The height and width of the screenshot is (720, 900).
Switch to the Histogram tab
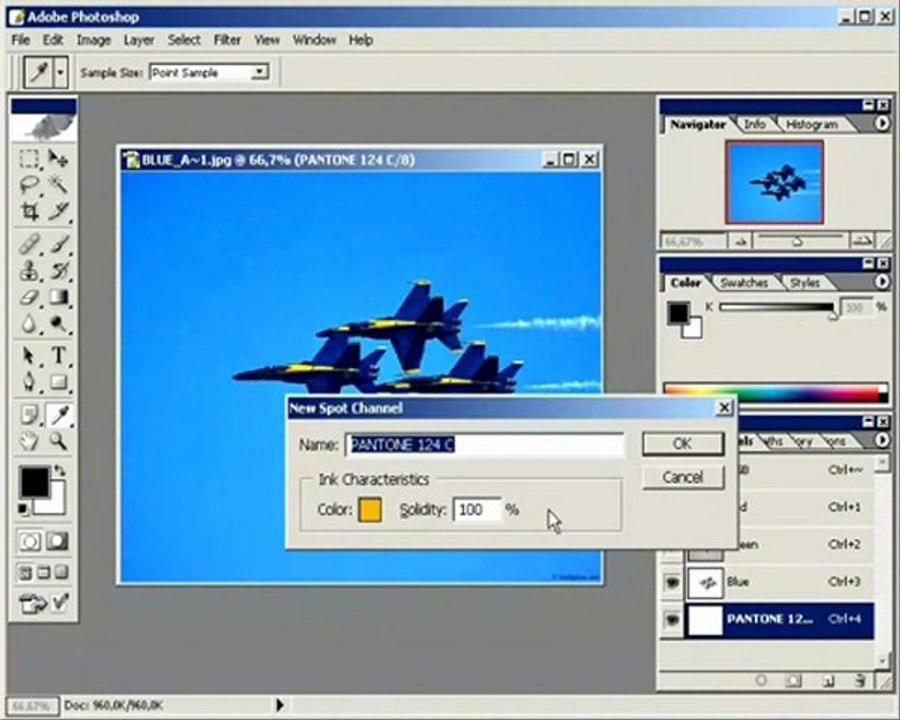tap(812, 125)
